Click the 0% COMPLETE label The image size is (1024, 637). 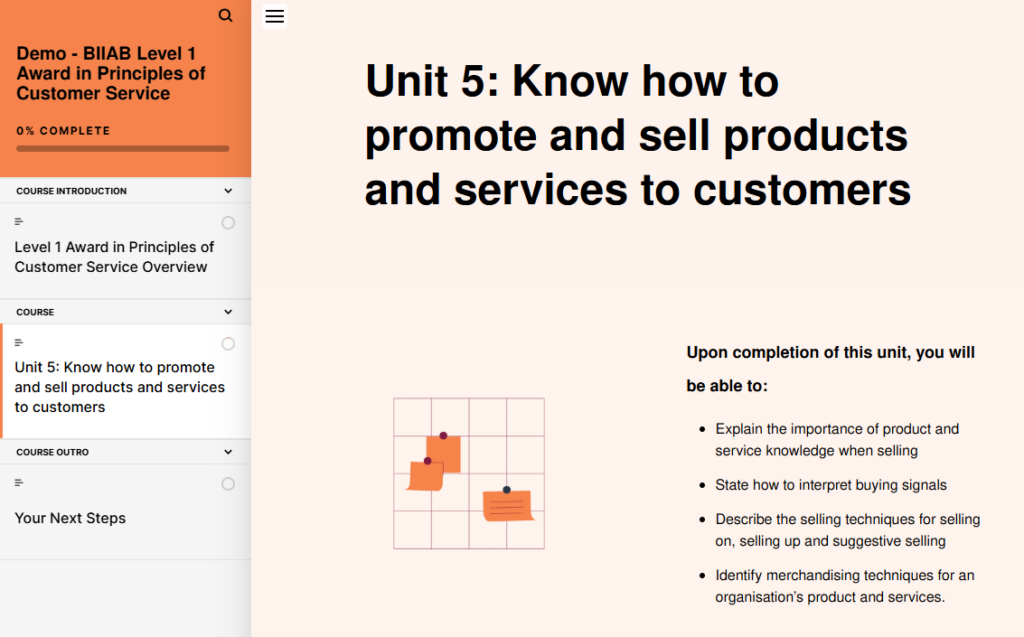pos(63,131)
